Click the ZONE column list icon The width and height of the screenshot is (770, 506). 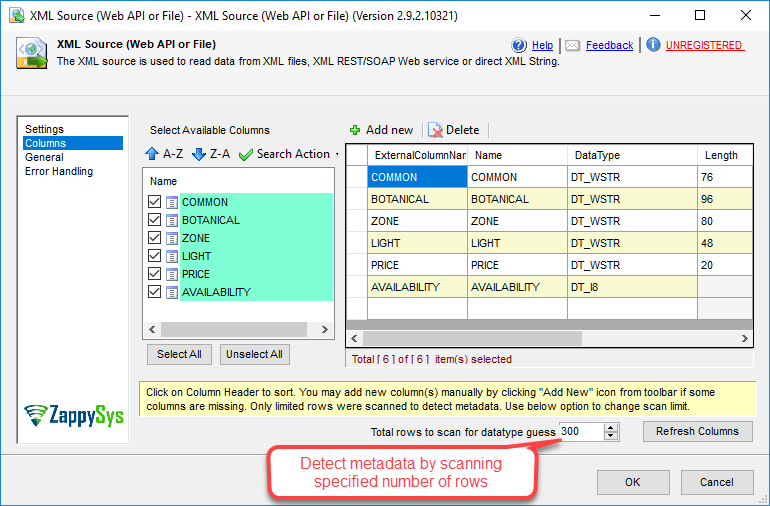point(172,238)
